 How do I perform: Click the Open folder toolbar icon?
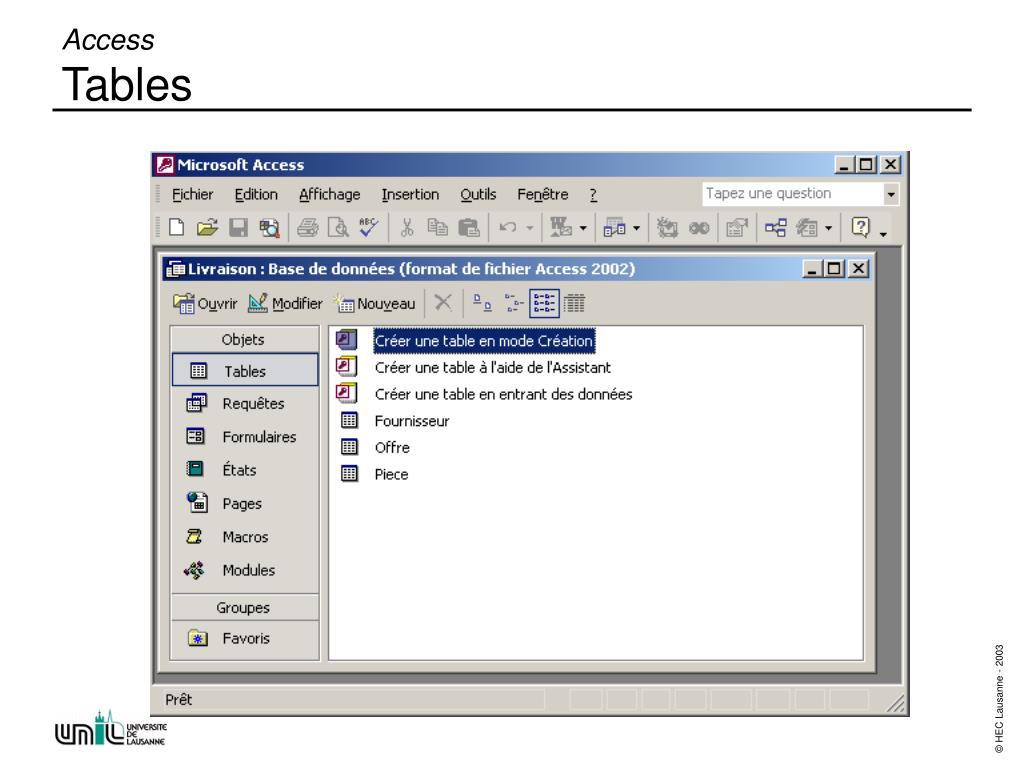(x=207, y=227)
